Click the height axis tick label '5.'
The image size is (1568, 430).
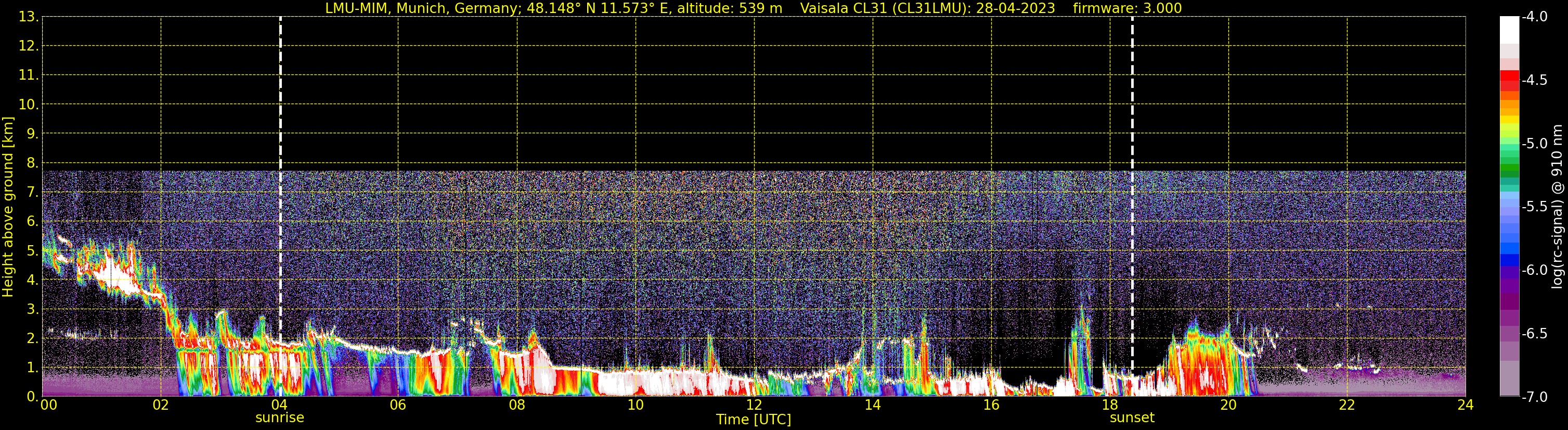click(33, 251)
